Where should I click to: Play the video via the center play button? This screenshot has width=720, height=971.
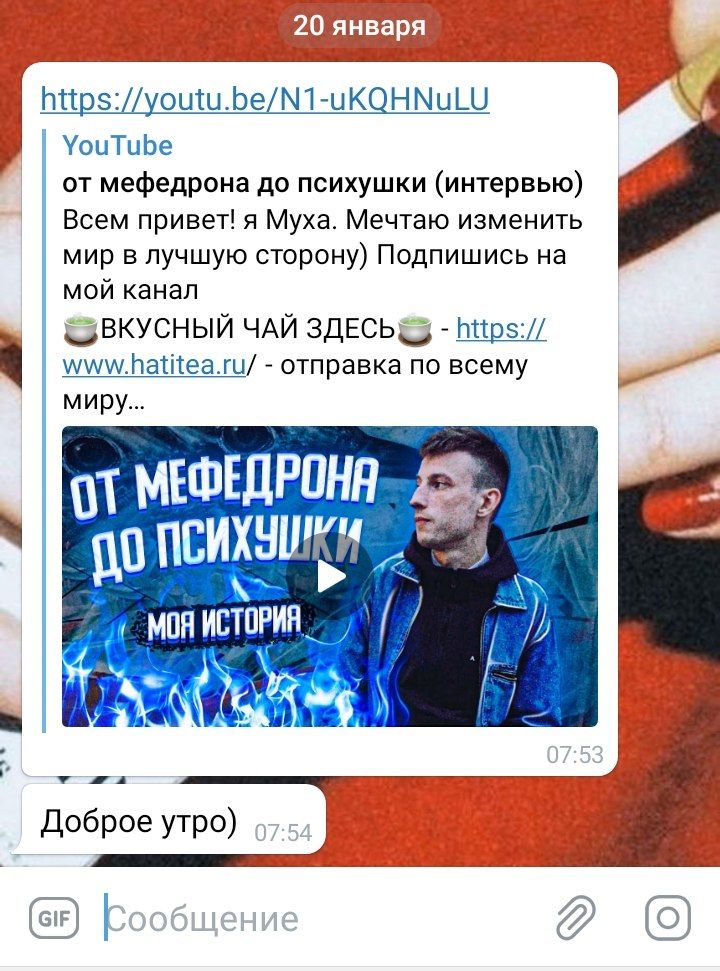pos(330,577)
